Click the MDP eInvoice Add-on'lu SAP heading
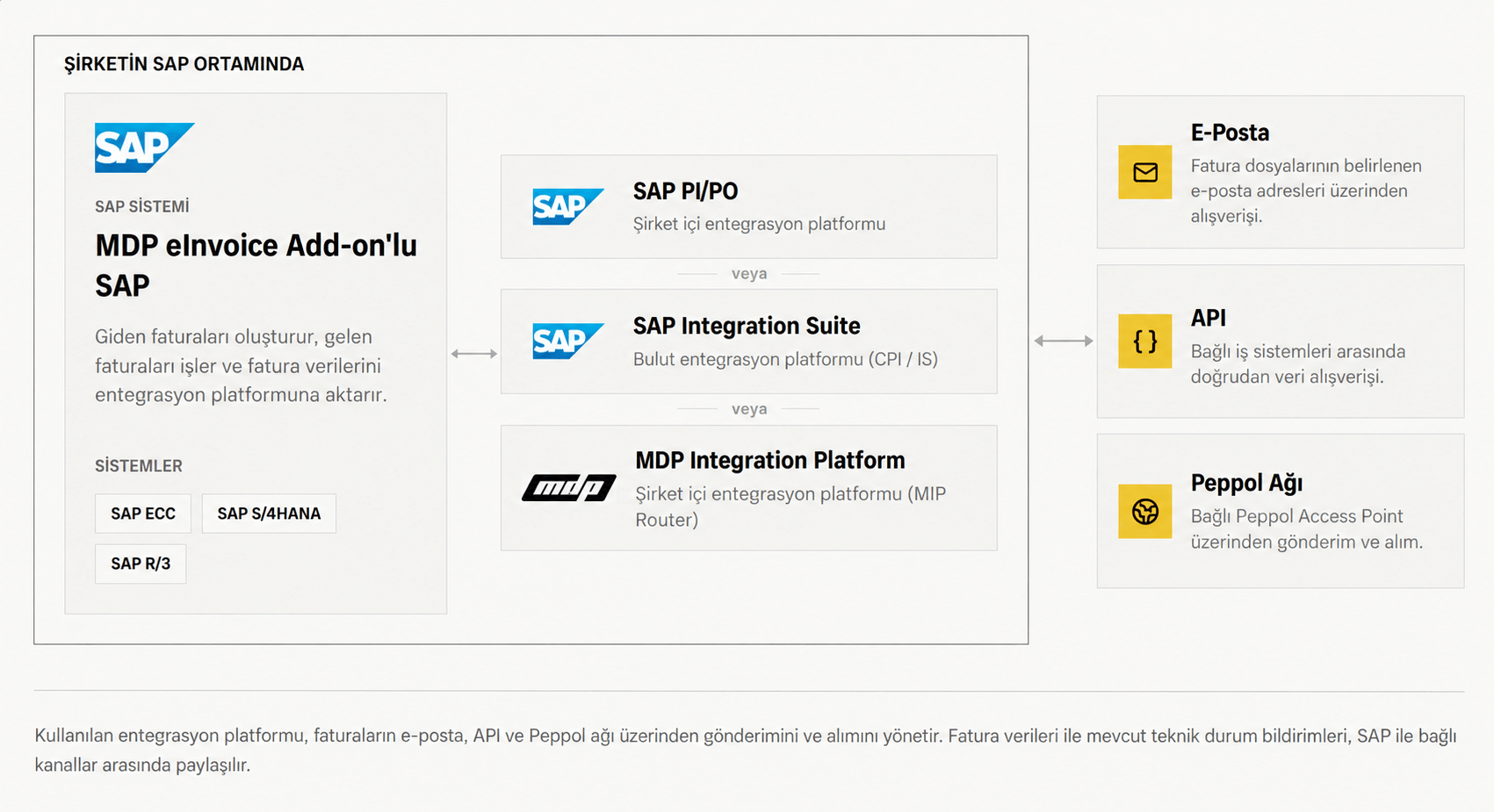 256,265
